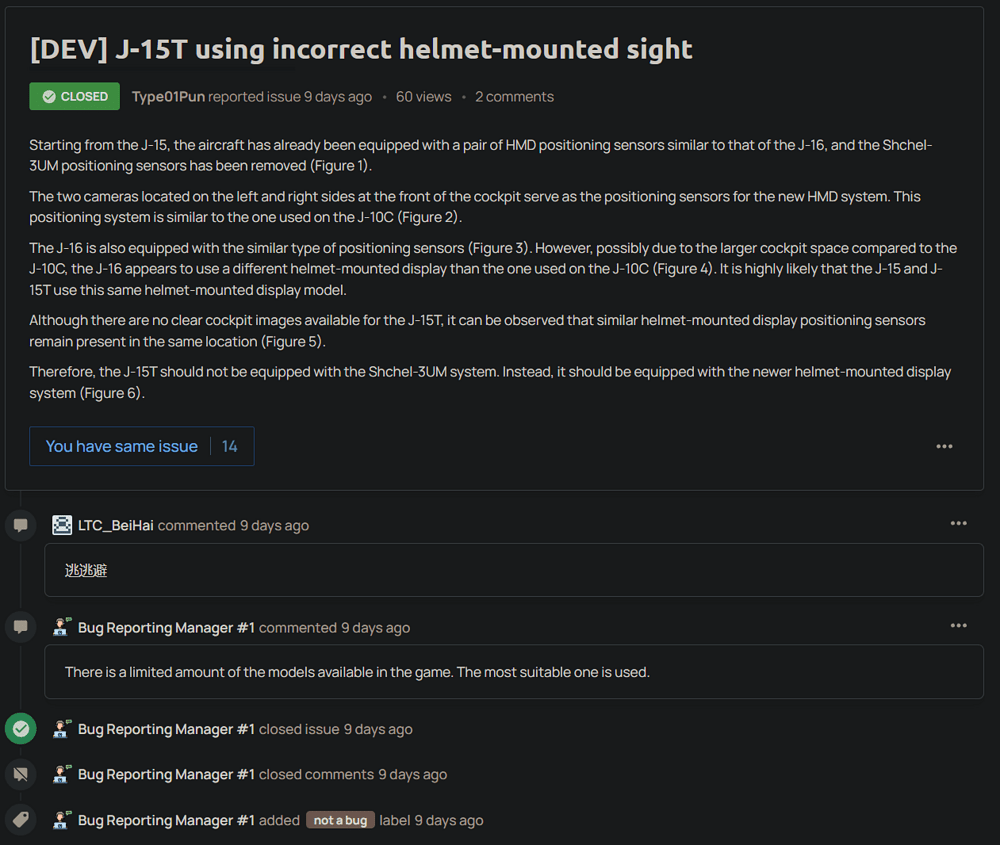Click comment bubble icon next to the manager's comment
This screenshot has height=845, width=1000.
[21, 627]
